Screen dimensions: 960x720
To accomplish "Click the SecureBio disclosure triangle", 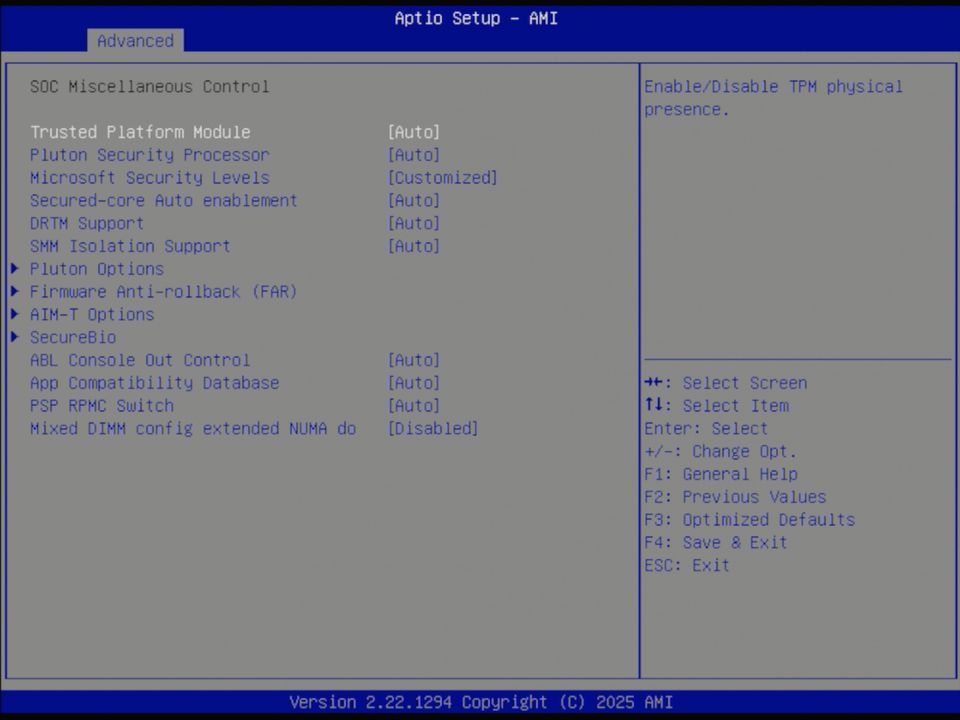I will coord(14,337).
